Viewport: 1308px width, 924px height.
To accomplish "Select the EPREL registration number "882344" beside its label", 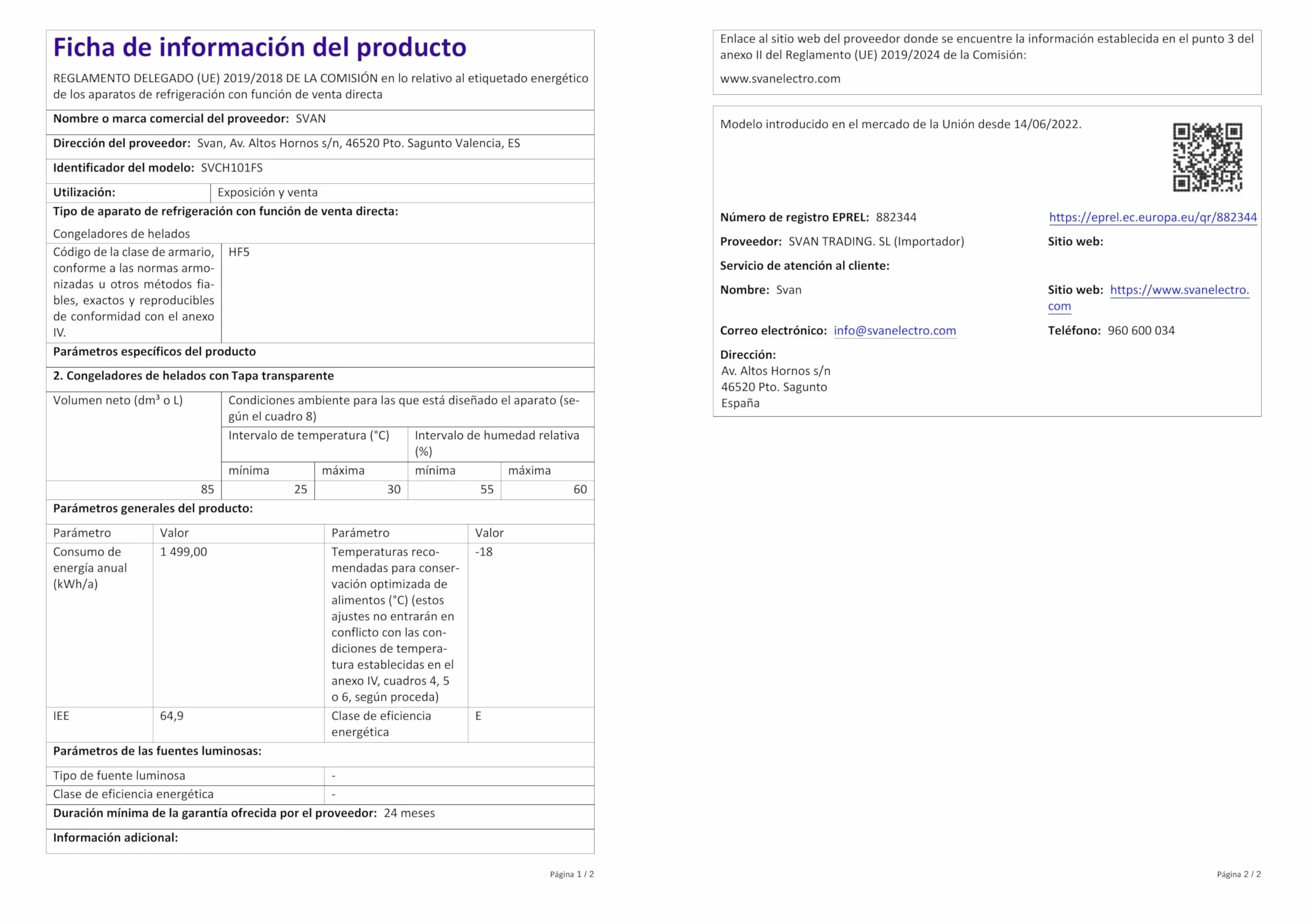I will (x=896, y=217).
